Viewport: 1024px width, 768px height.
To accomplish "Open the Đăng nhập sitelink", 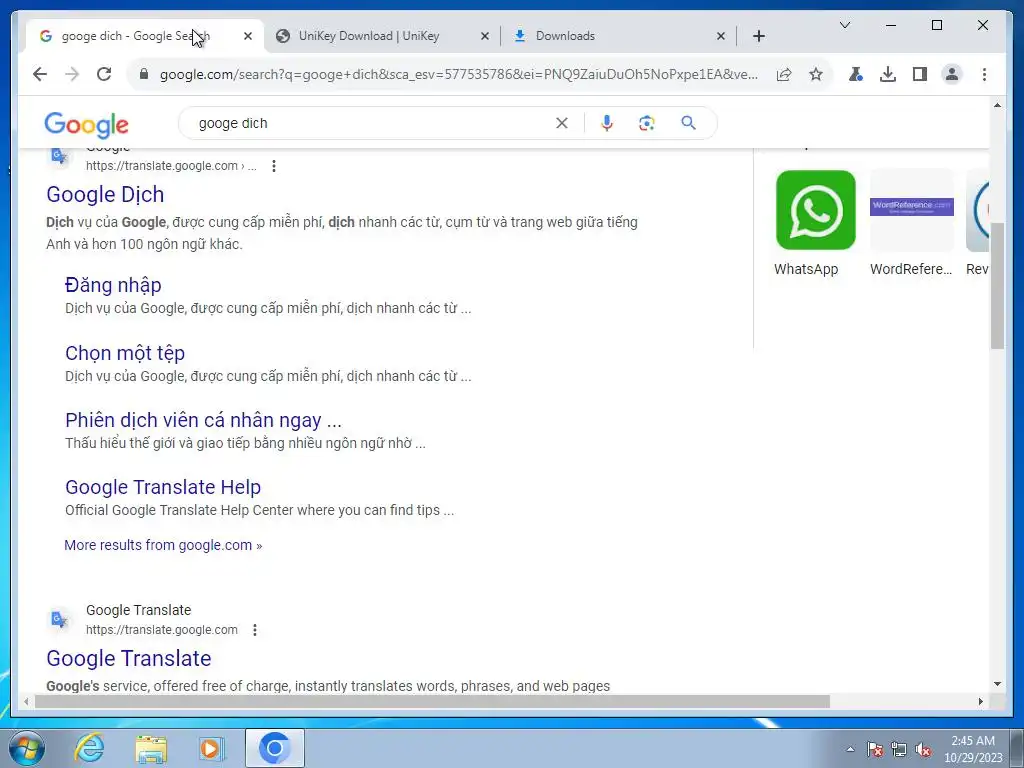I will click(113, 285).
